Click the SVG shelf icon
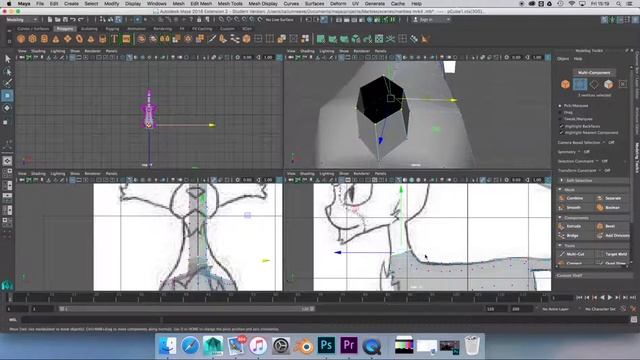This screenshot has width=640, height=360. [126, 39]
